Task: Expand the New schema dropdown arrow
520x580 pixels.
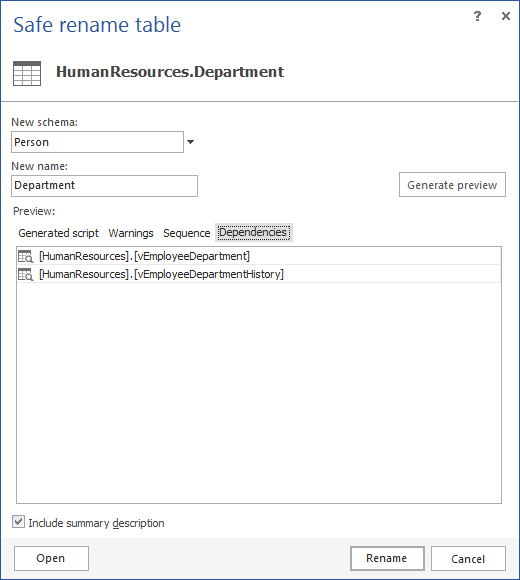Action: [x=190, y=142]
